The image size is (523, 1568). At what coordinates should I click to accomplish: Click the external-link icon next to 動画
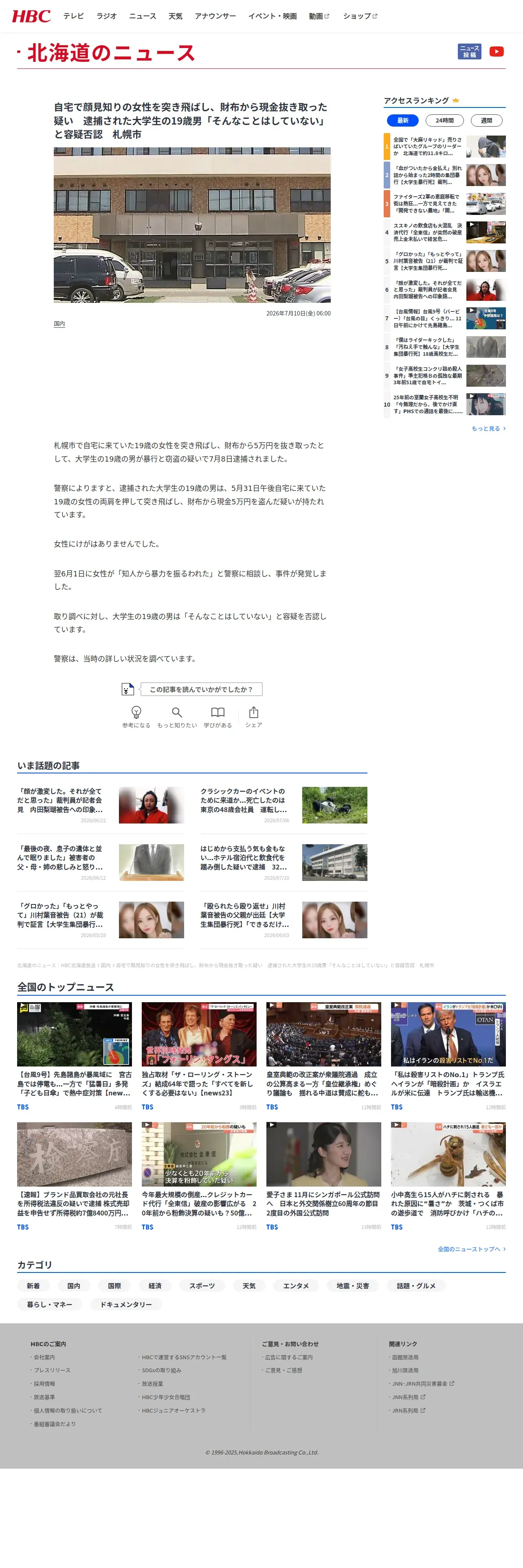[x=327, y=16]
